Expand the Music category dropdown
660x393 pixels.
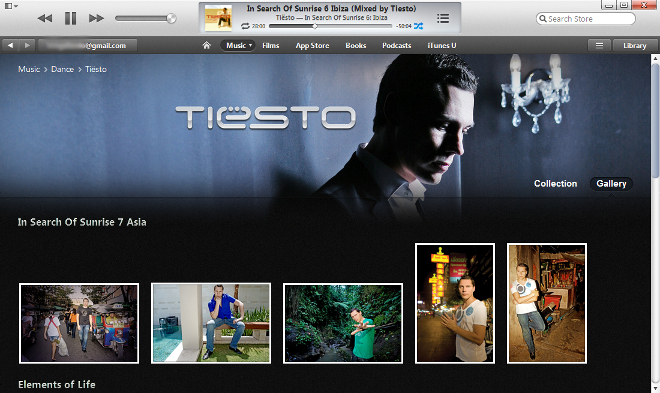(x=238, y=45)
